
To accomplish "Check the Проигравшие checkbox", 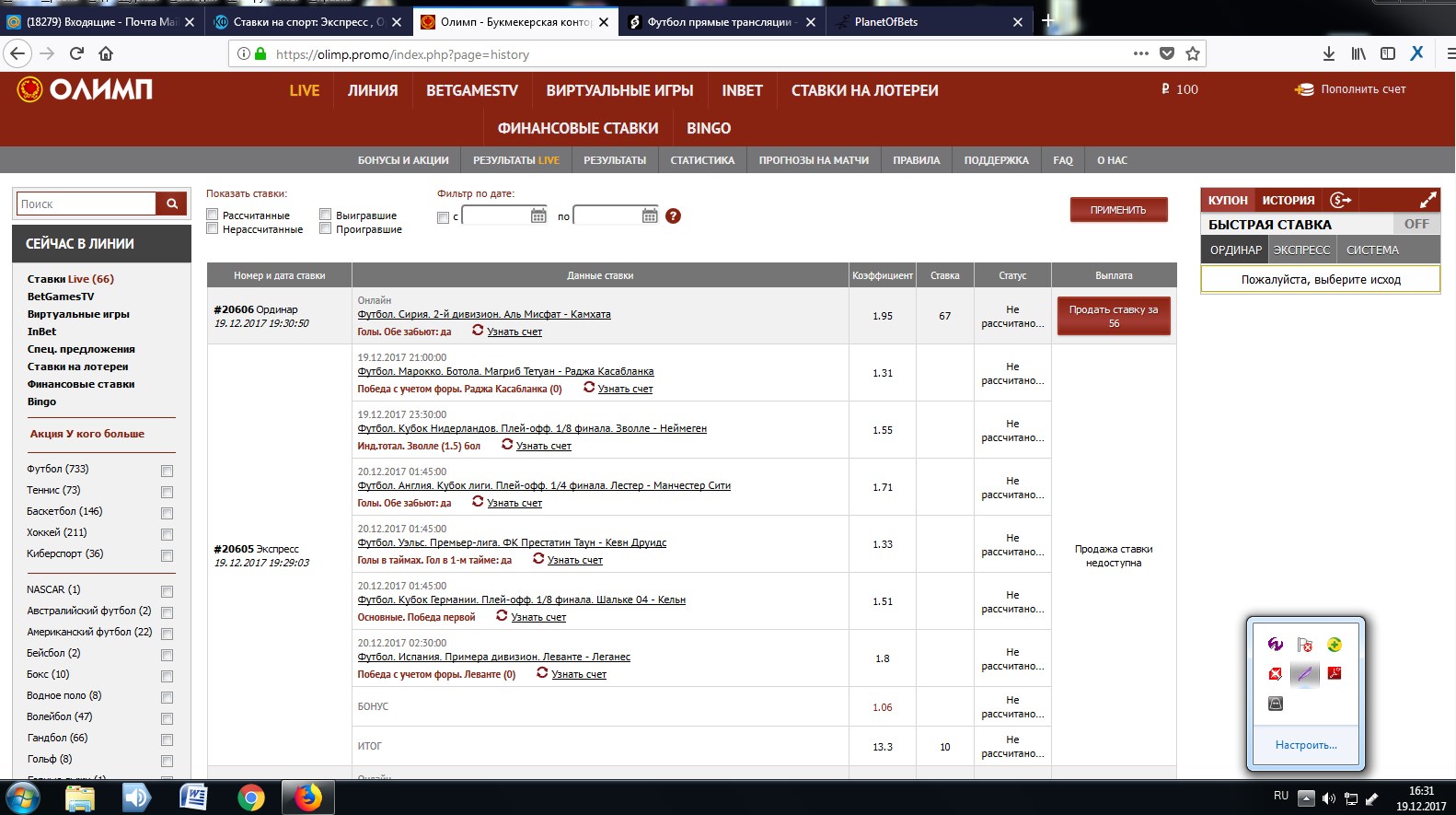I will [x=325, y=228].
